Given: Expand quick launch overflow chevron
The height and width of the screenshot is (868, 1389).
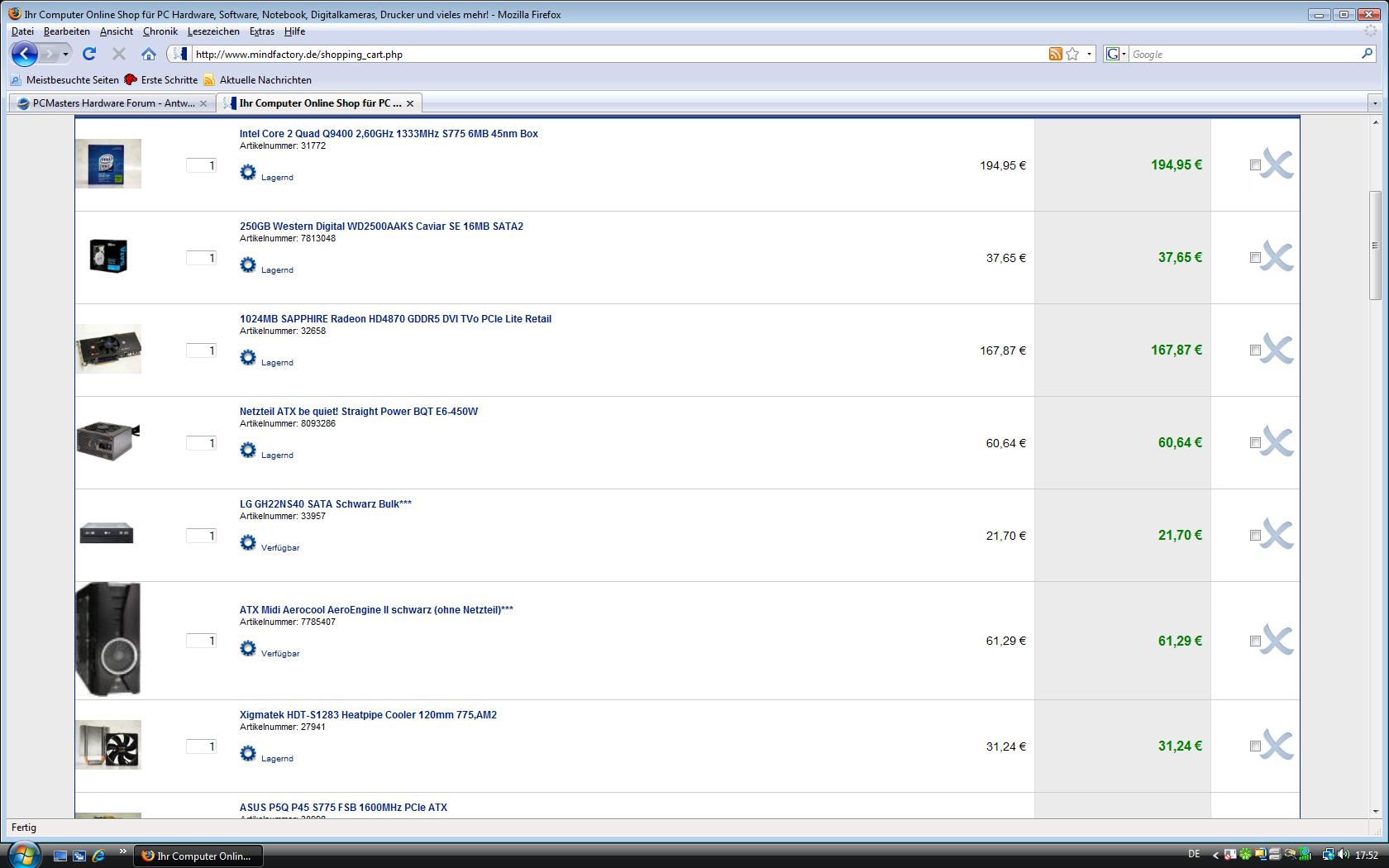Looking at the screenshot, I should pyautogui.click(x=123, y=851).
